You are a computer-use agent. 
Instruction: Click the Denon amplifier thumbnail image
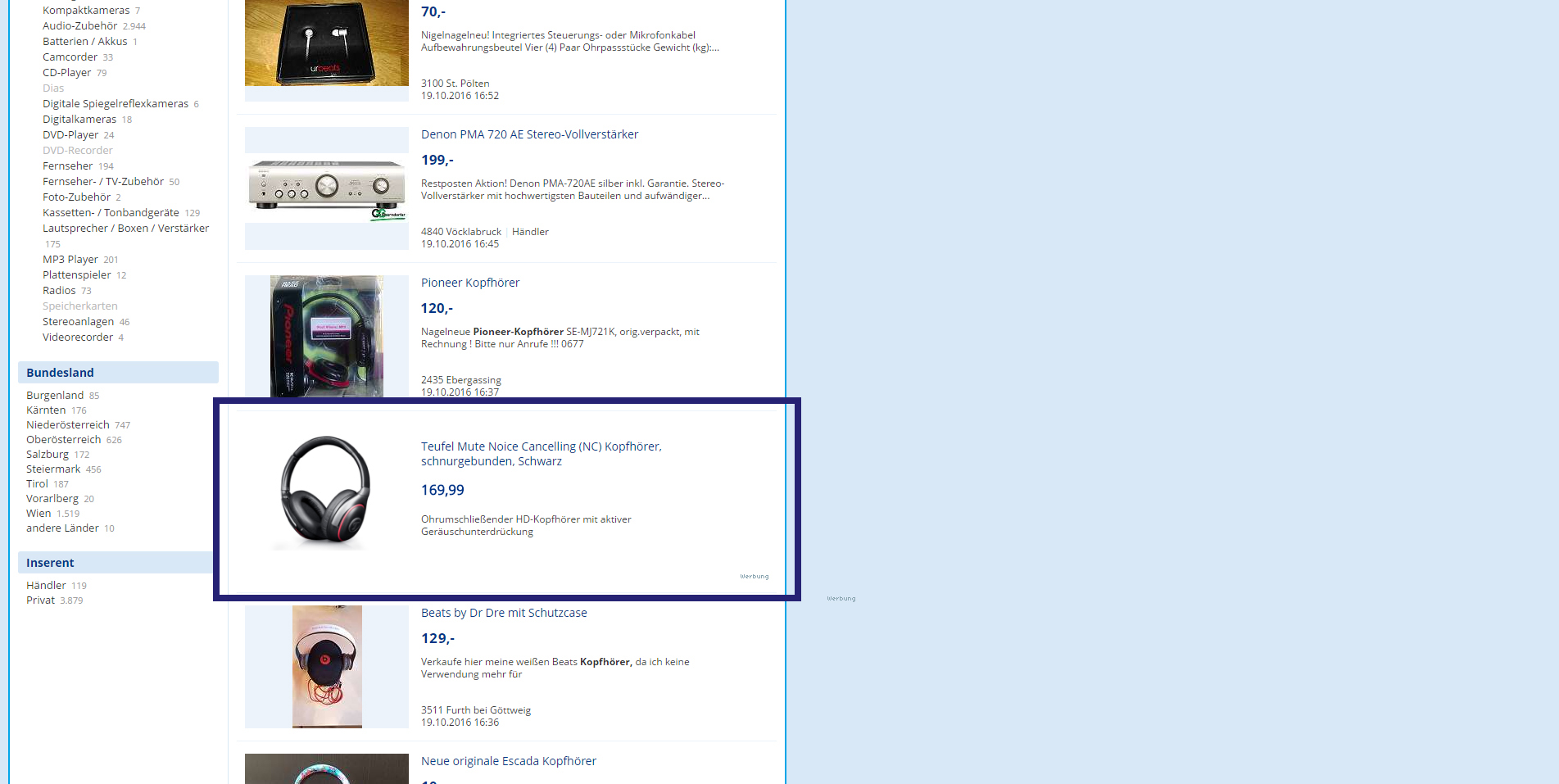click(x=326, y=188)
